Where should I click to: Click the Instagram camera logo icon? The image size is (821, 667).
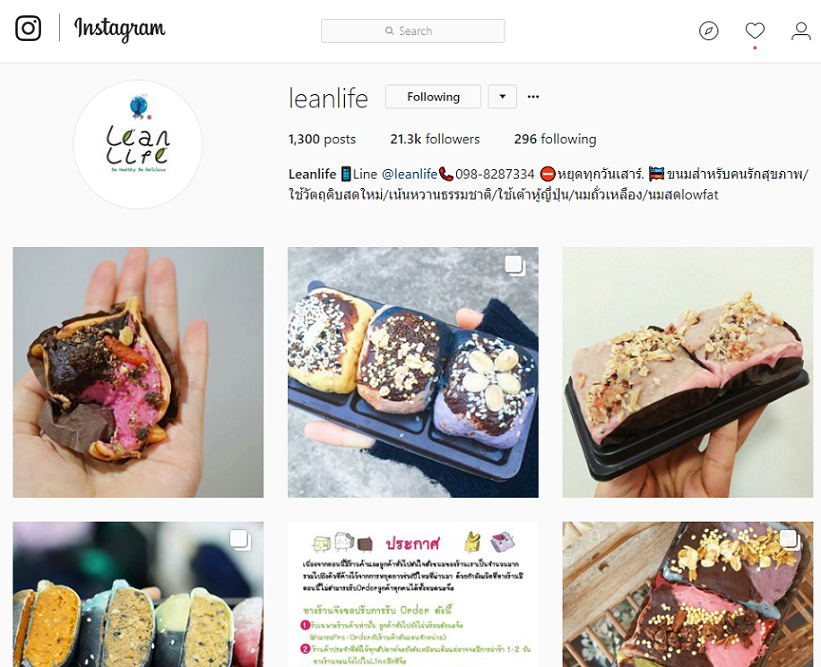coord(28,28)
